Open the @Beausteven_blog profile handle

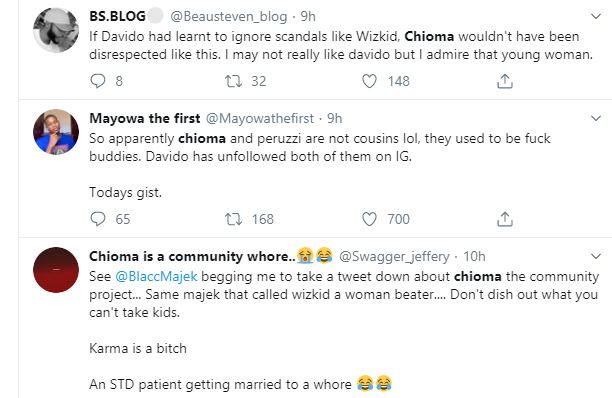pos(228,16)
